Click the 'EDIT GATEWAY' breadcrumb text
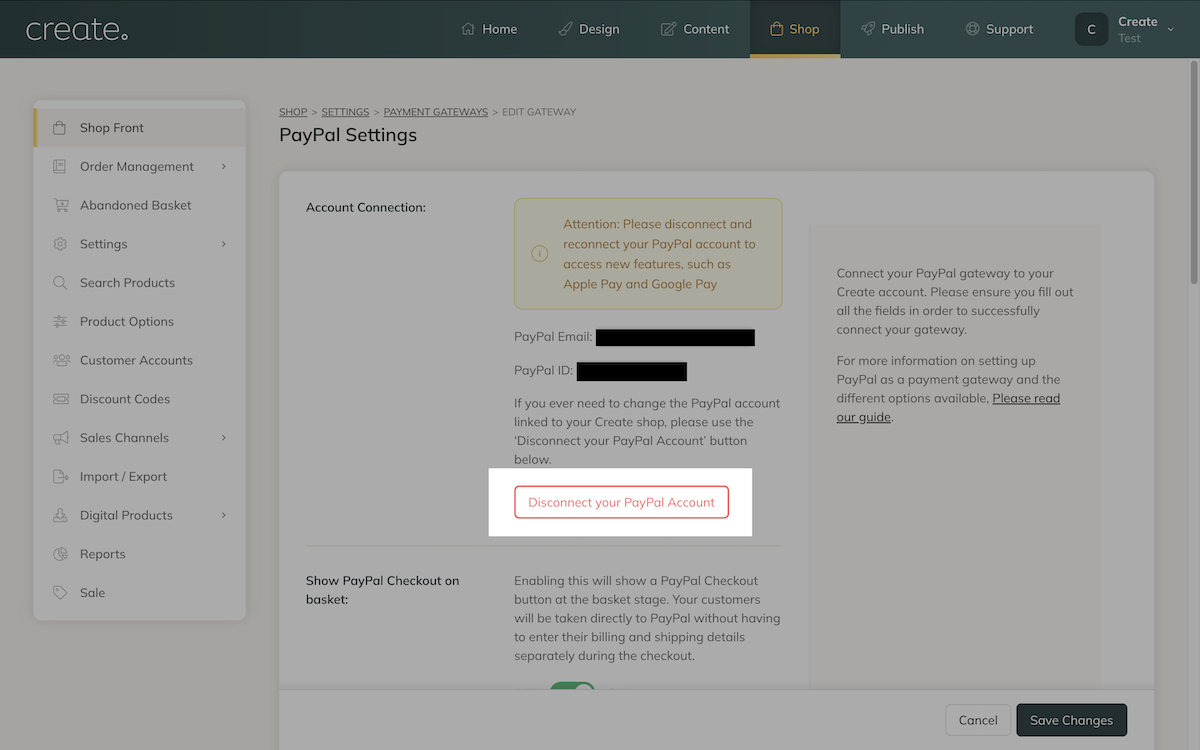Image resolution: width=1200 pixels, height=750 pixels. tap(539, 112)
